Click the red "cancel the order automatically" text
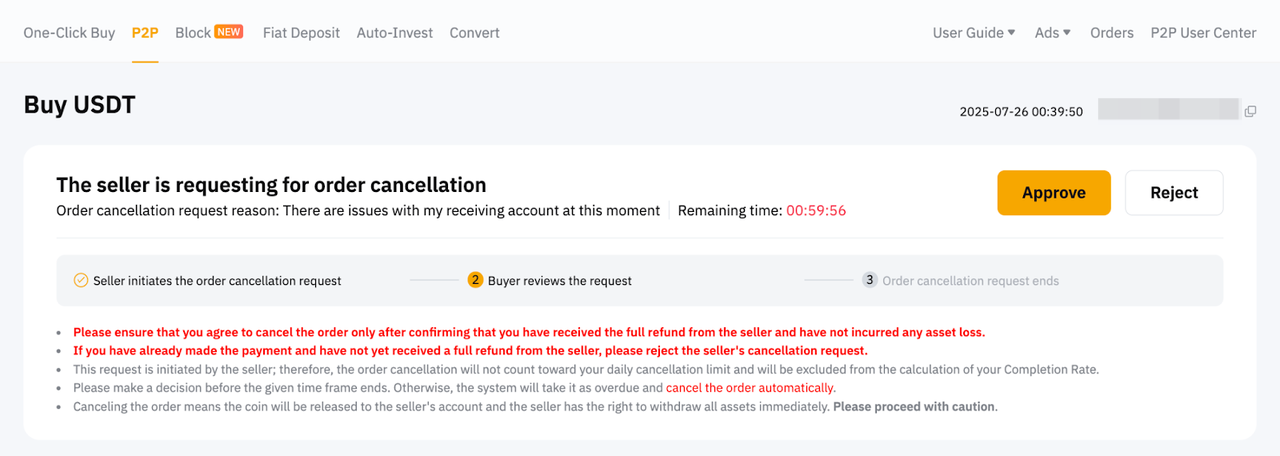This screenshot has height=456, width=1280. coord(750,388)
